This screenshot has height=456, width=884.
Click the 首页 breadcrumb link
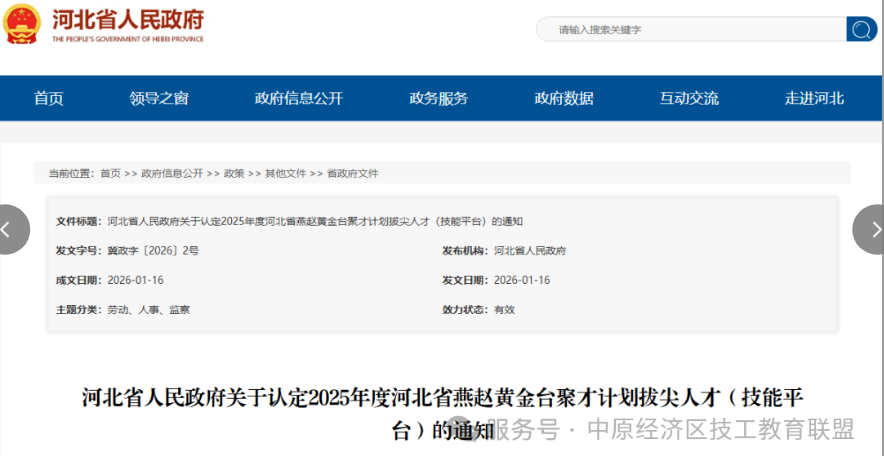[110, 173]
